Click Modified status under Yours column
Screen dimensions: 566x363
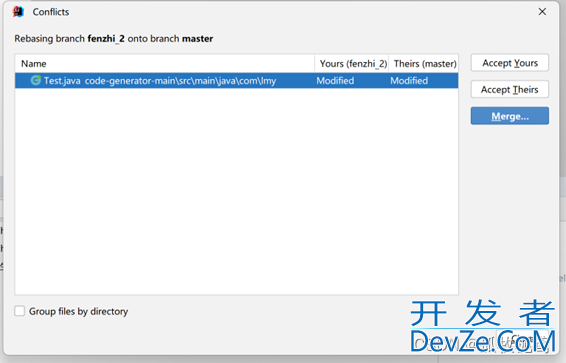pyautogui.click(x=335, y=81)
